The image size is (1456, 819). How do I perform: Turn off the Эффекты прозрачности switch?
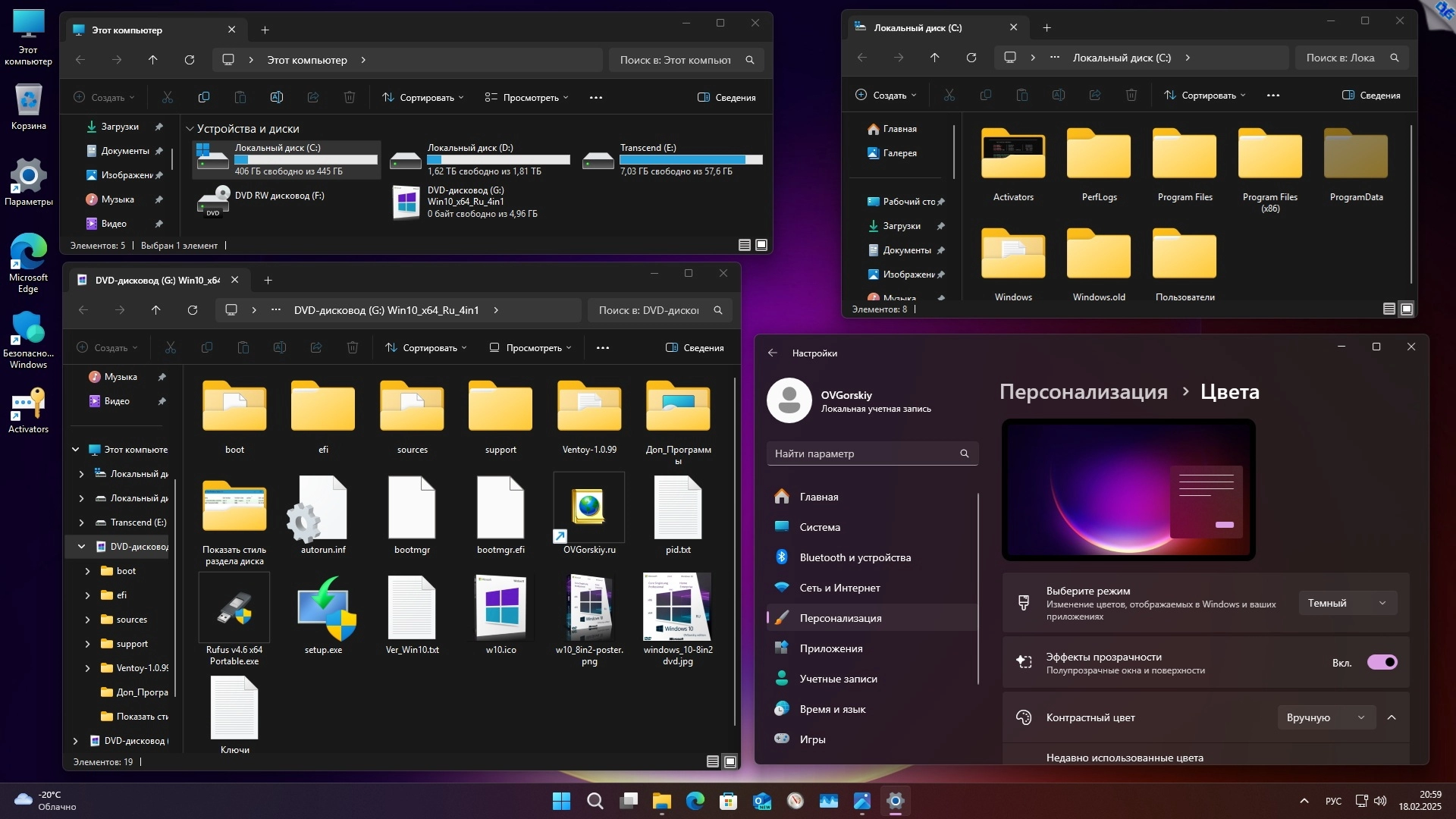1382,662
